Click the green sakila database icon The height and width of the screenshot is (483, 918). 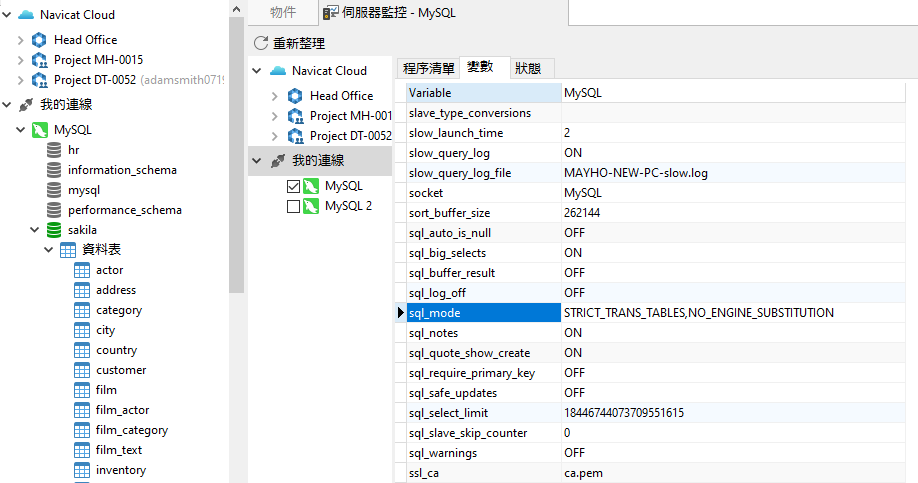pyautogui.click(x=54, y=230)
